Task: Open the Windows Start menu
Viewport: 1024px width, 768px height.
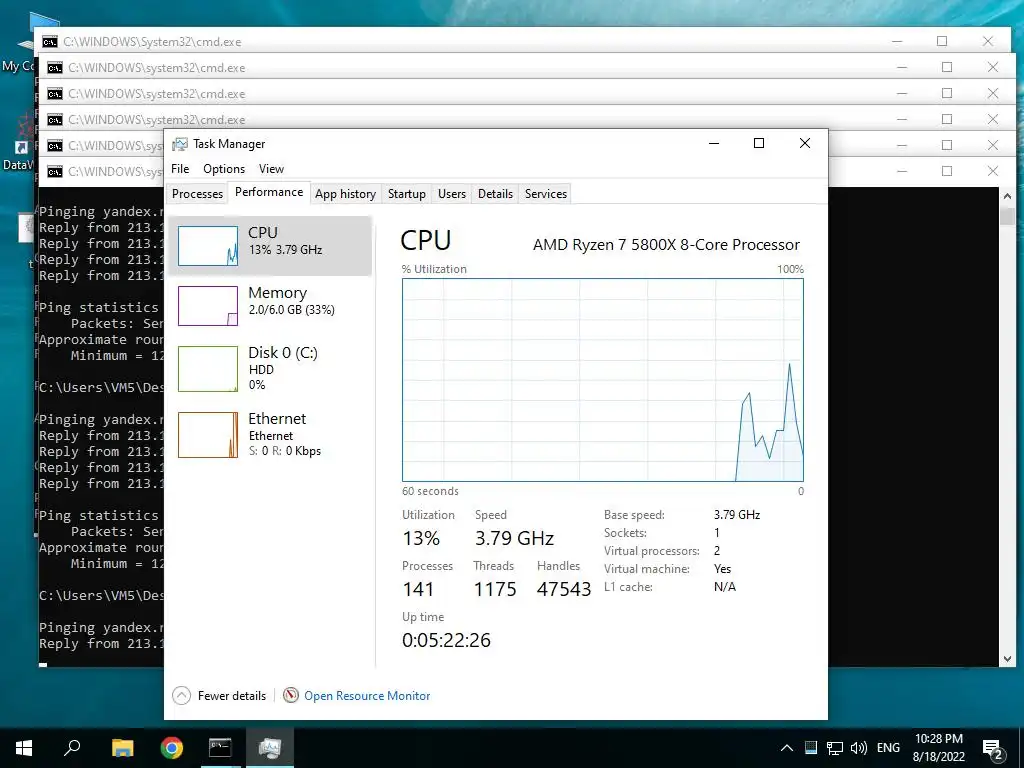Action: pyautogui.click(x=24, y=748)
